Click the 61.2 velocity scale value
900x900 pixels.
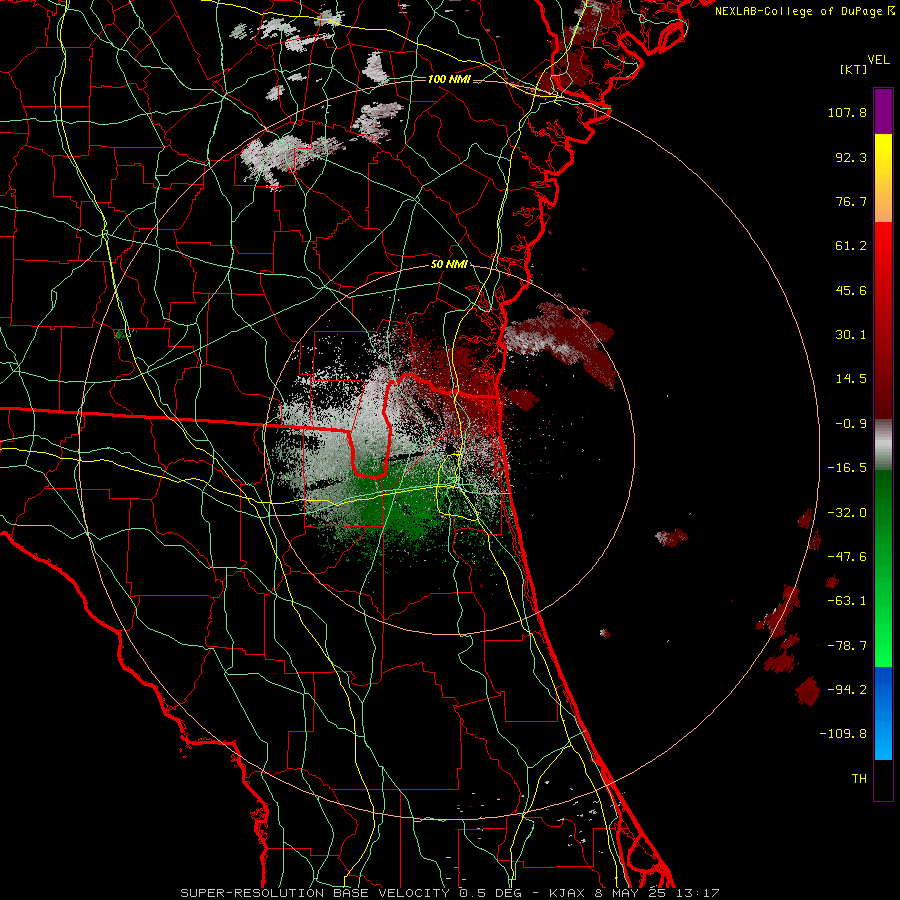851,246
